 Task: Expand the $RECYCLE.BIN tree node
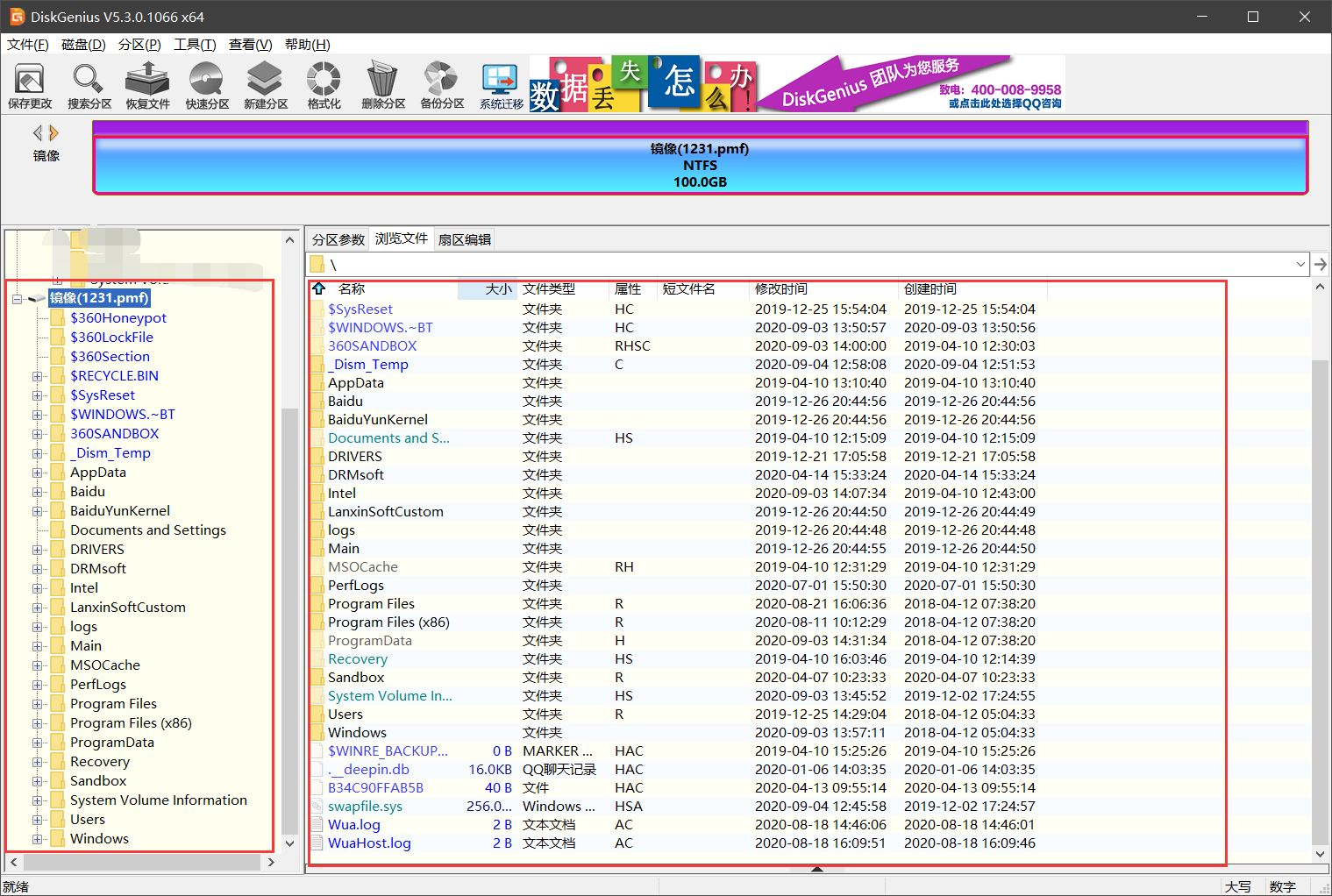(x=35, y=375)
